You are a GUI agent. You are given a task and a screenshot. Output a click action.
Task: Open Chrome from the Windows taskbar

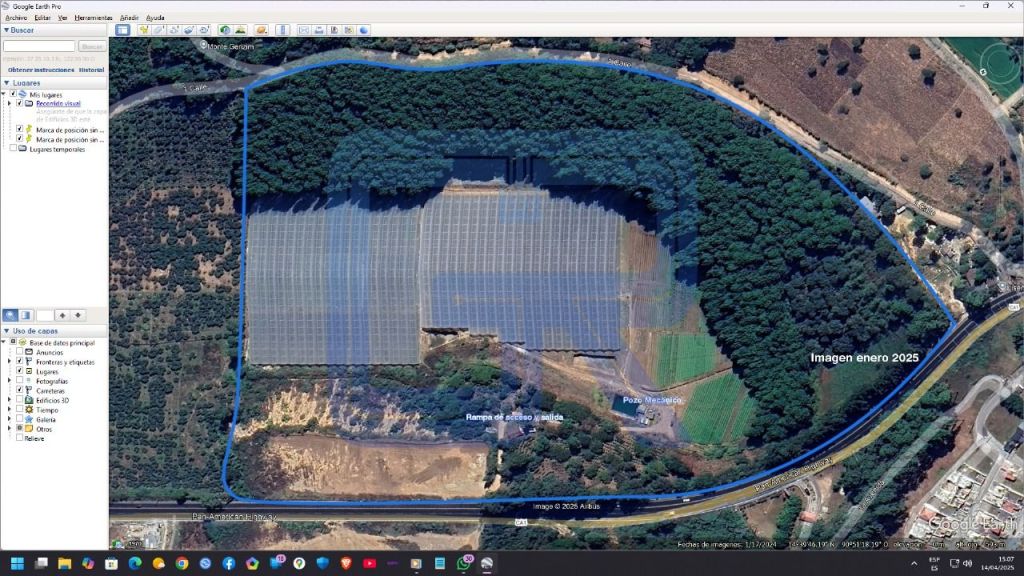[182, 564]
